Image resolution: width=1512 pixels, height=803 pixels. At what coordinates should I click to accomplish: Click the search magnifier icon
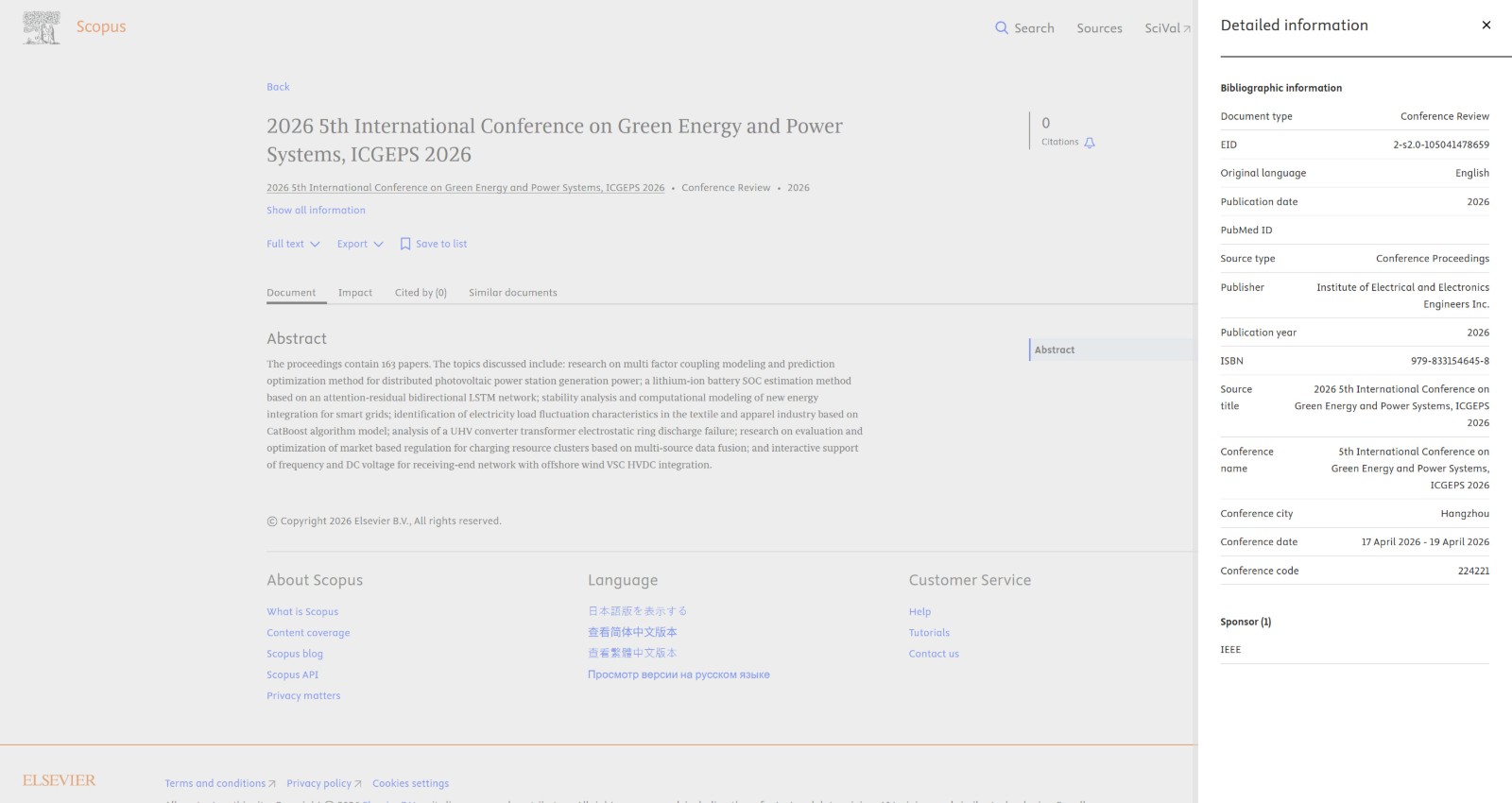tap(1002, 28)
